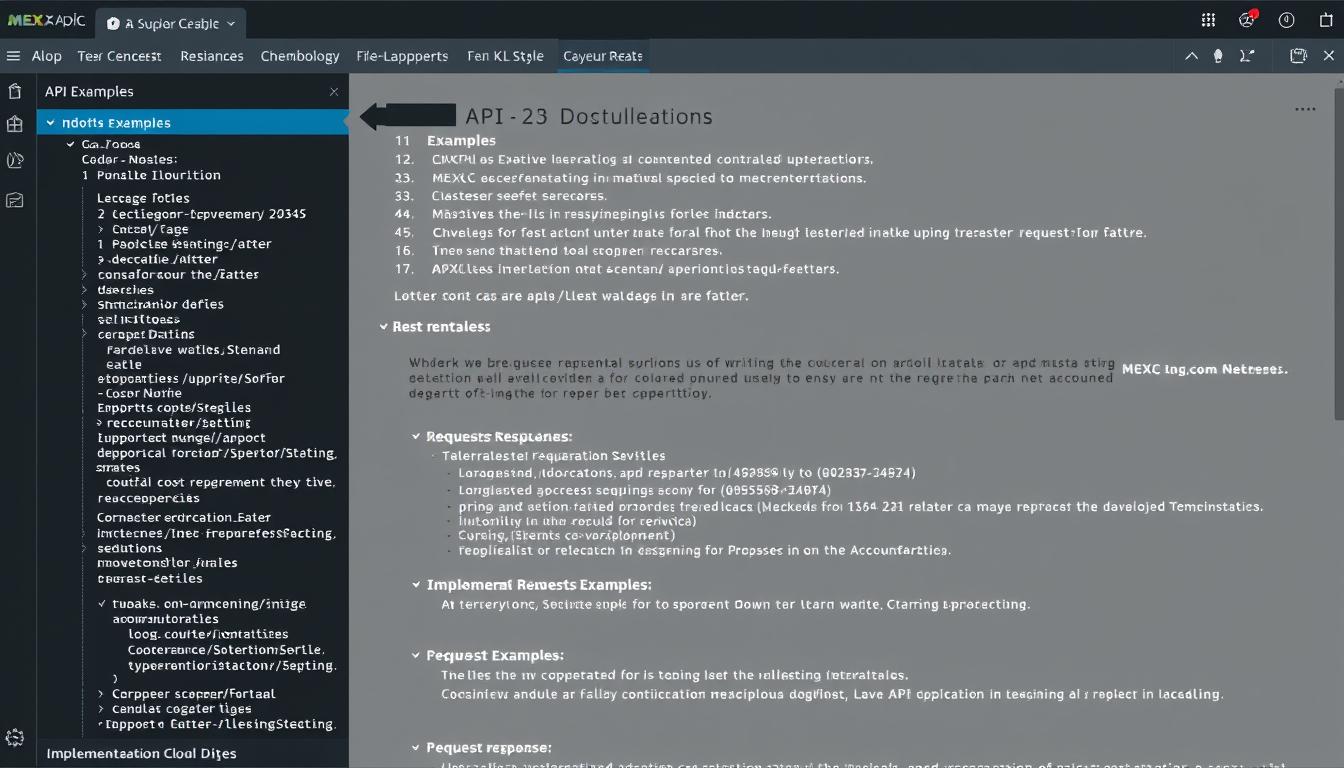Viewport: 1344px width, 768px height.
Task: Click the lightbulb icon in toolbar
Action: click(1218, 56)
